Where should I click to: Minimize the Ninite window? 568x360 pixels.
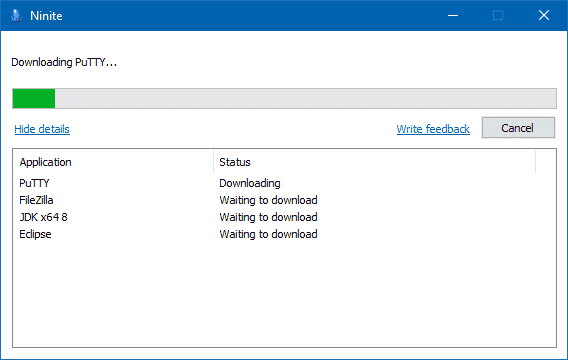453,16
